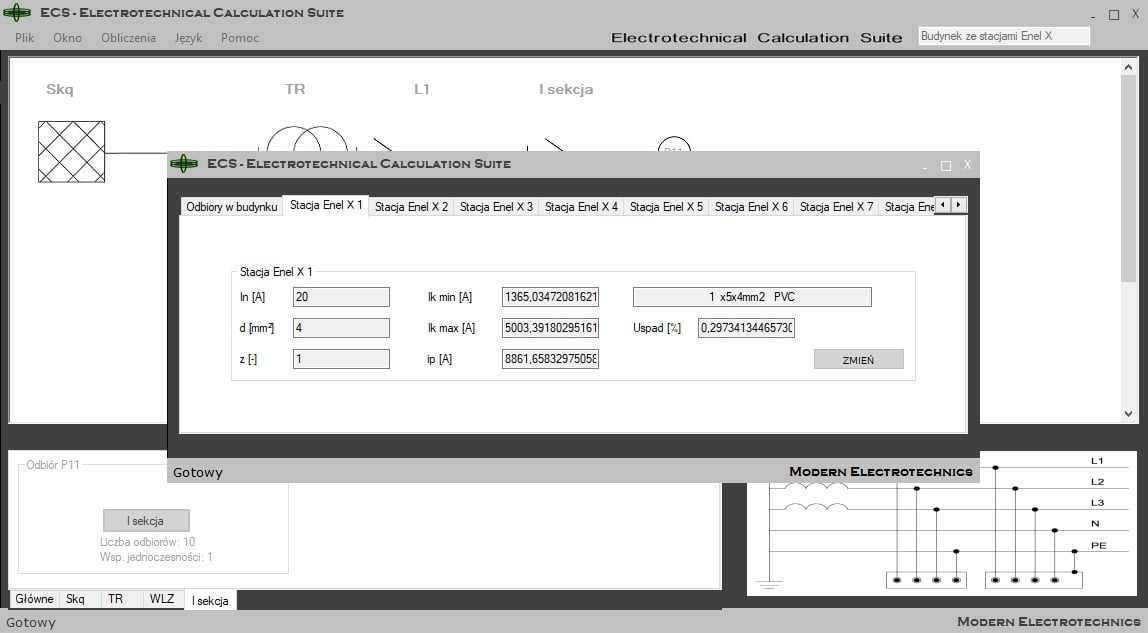Click the Skq label in the diagram

[59, 89]
